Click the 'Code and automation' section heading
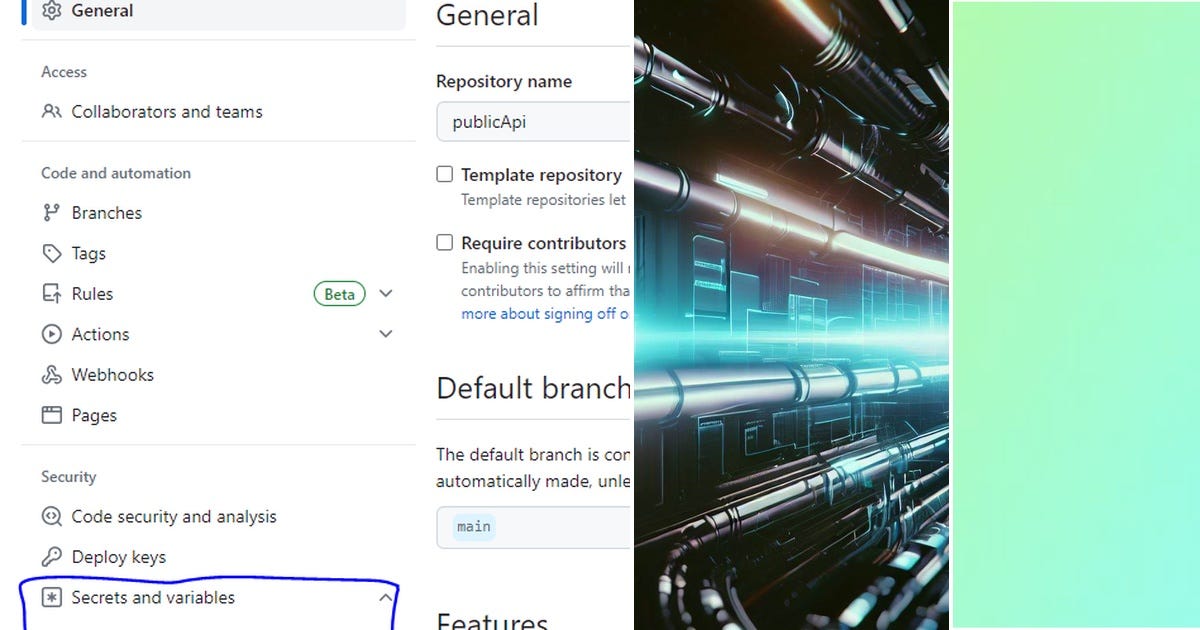This screenshot has height=630, width=1200. tap(116, 173)
